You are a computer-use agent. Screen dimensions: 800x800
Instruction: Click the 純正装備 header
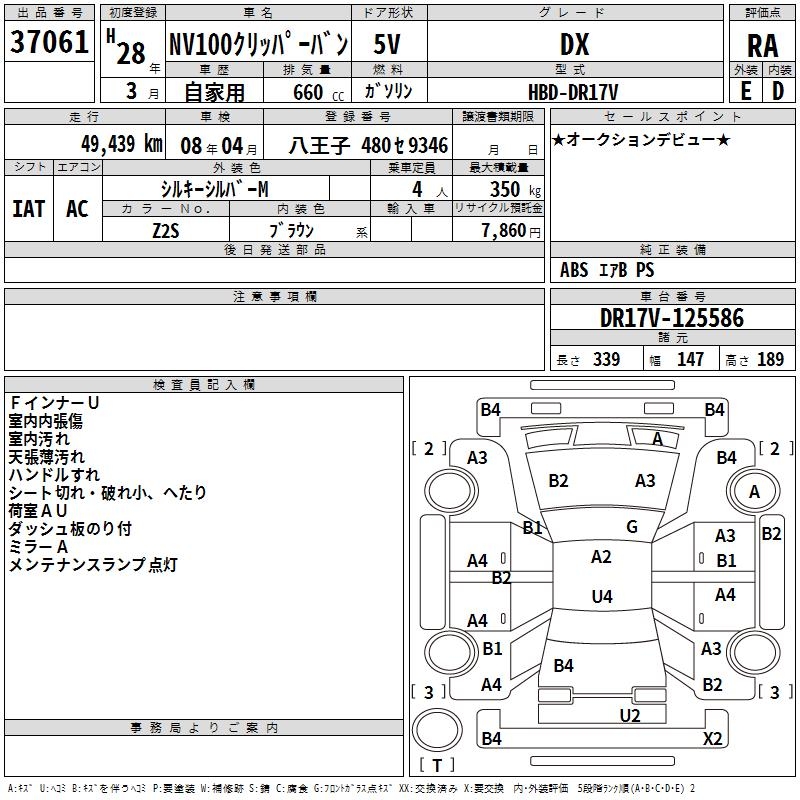point(672,249)
